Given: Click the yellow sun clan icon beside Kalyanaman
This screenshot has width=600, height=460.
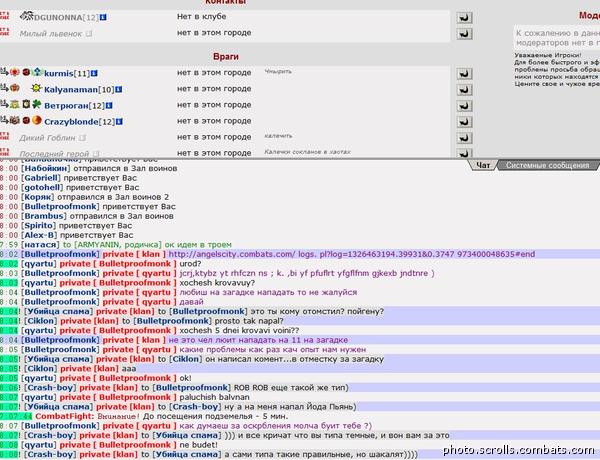Looking at the screenshot, I should point(36,88).
